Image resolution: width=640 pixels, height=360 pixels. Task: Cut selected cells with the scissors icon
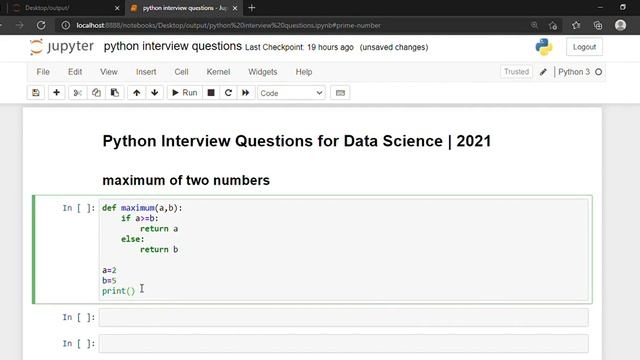pyautogui.click(x=78, y=93)
